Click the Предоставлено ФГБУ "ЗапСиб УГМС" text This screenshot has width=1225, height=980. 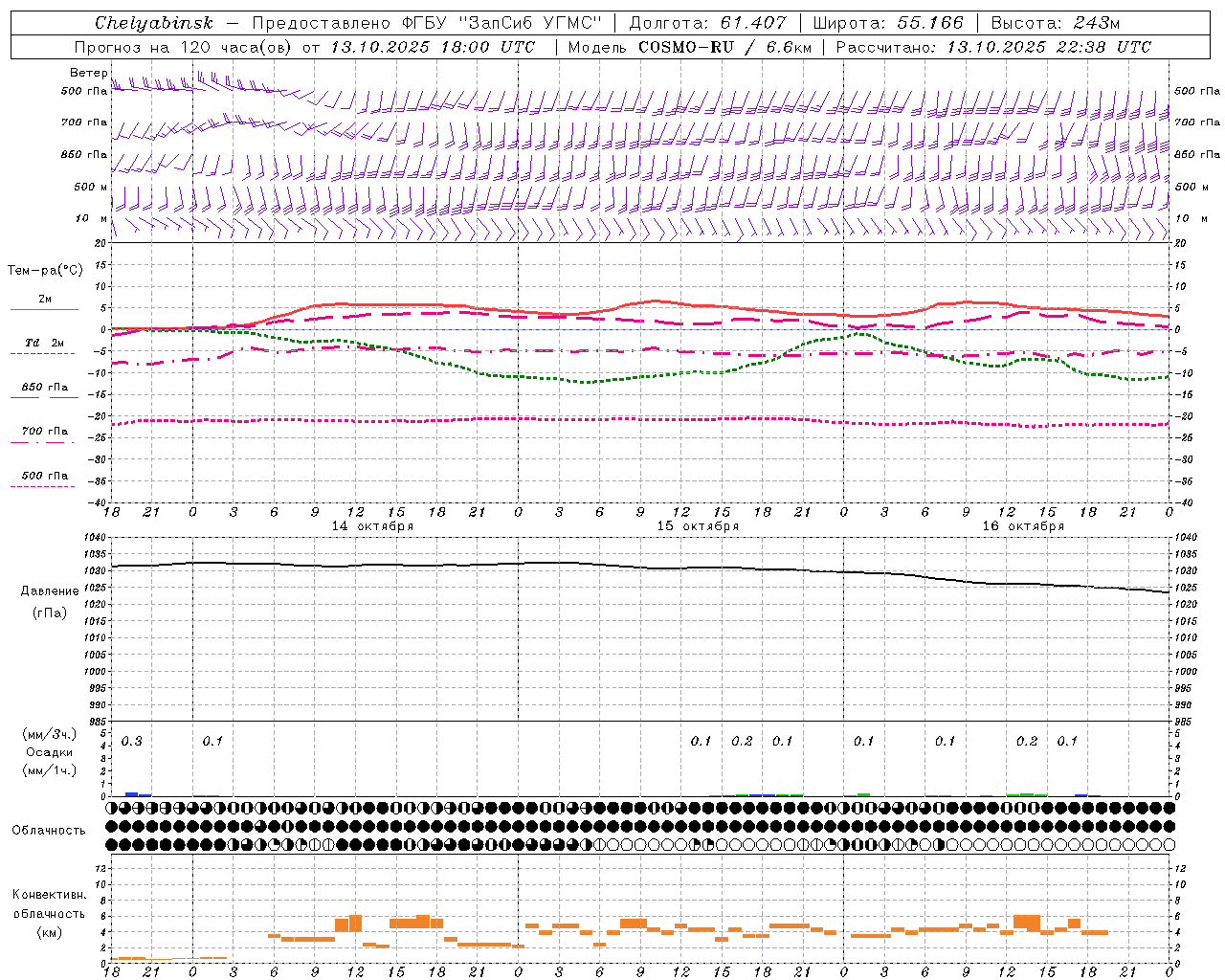[x=427, y=23]
